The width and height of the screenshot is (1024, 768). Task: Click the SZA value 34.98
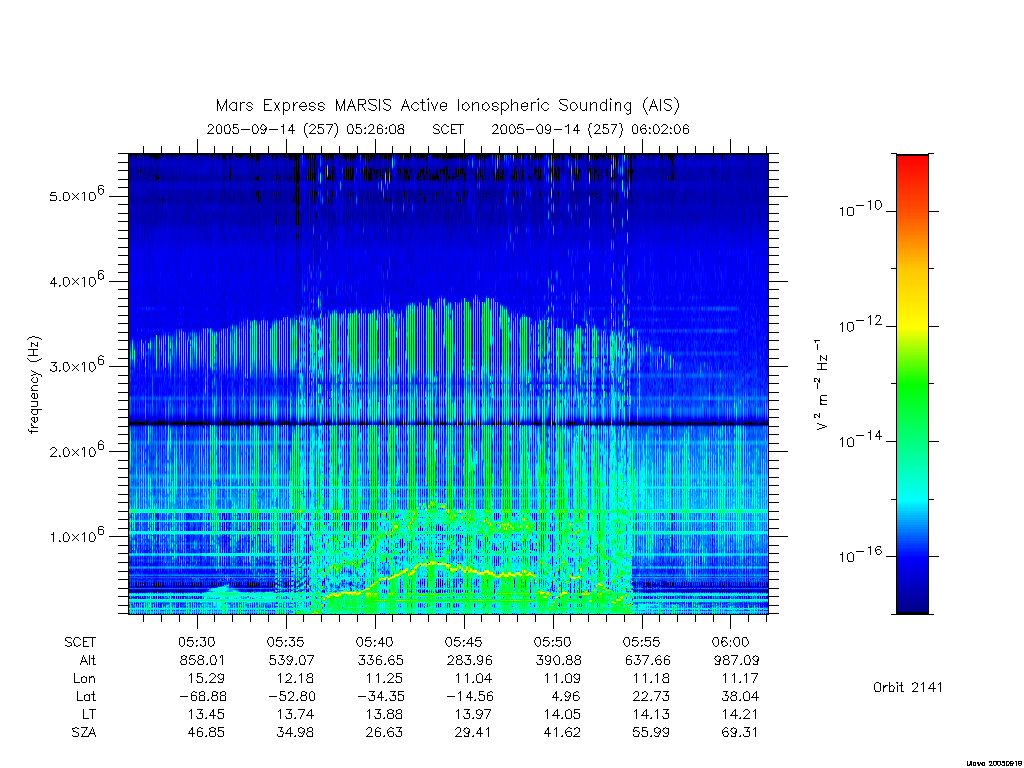[x=295, y=733]
